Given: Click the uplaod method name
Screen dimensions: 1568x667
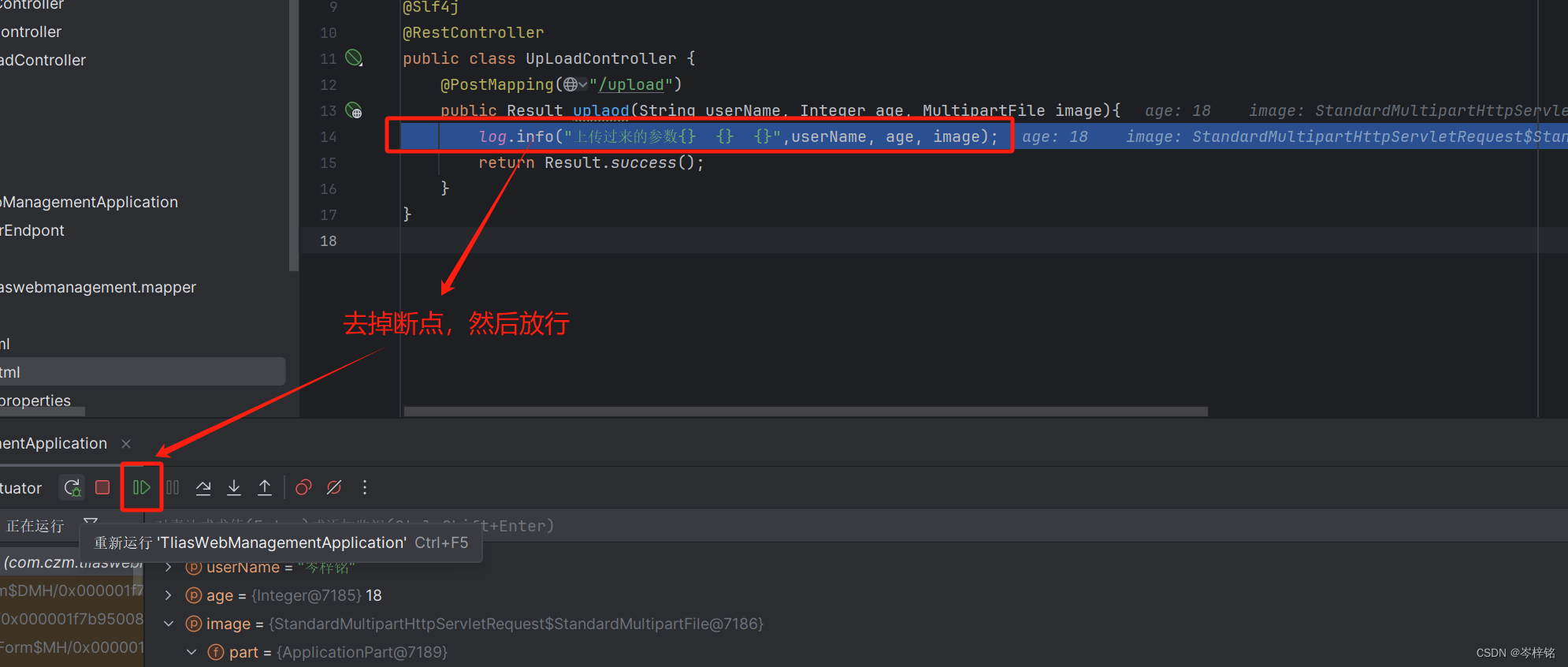Looking at the screenshot, I should [x=601, y=110].
